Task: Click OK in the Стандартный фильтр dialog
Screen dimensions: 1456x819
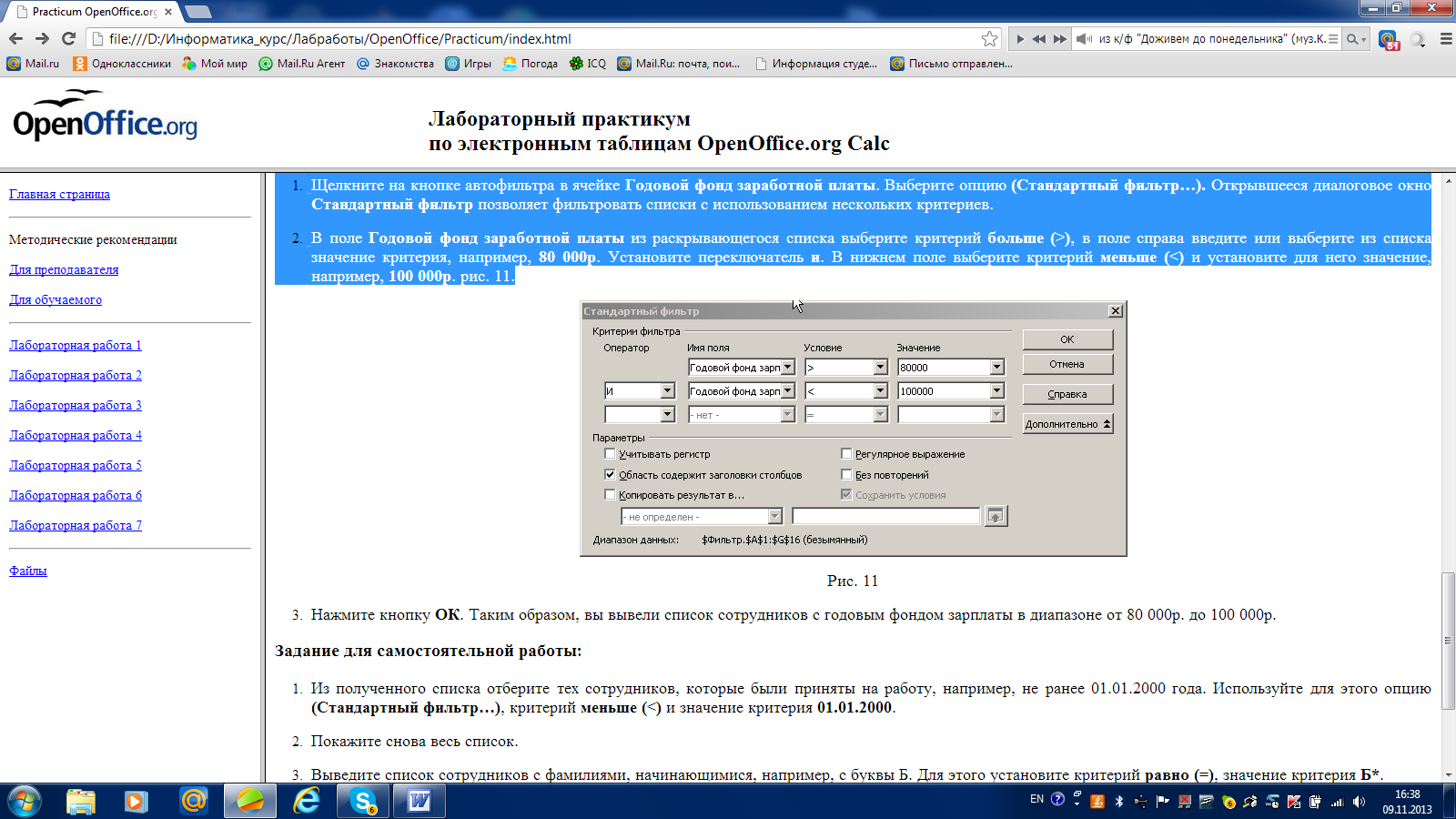Action: 1067,339
